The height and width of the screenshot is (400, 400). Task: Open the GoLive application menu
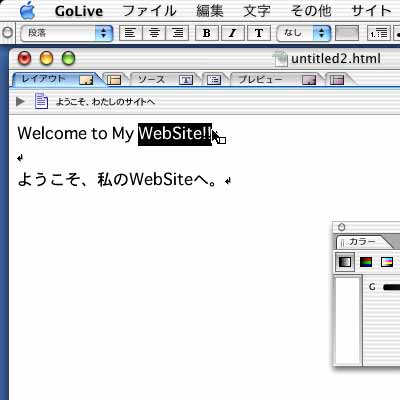click(79, 11)
